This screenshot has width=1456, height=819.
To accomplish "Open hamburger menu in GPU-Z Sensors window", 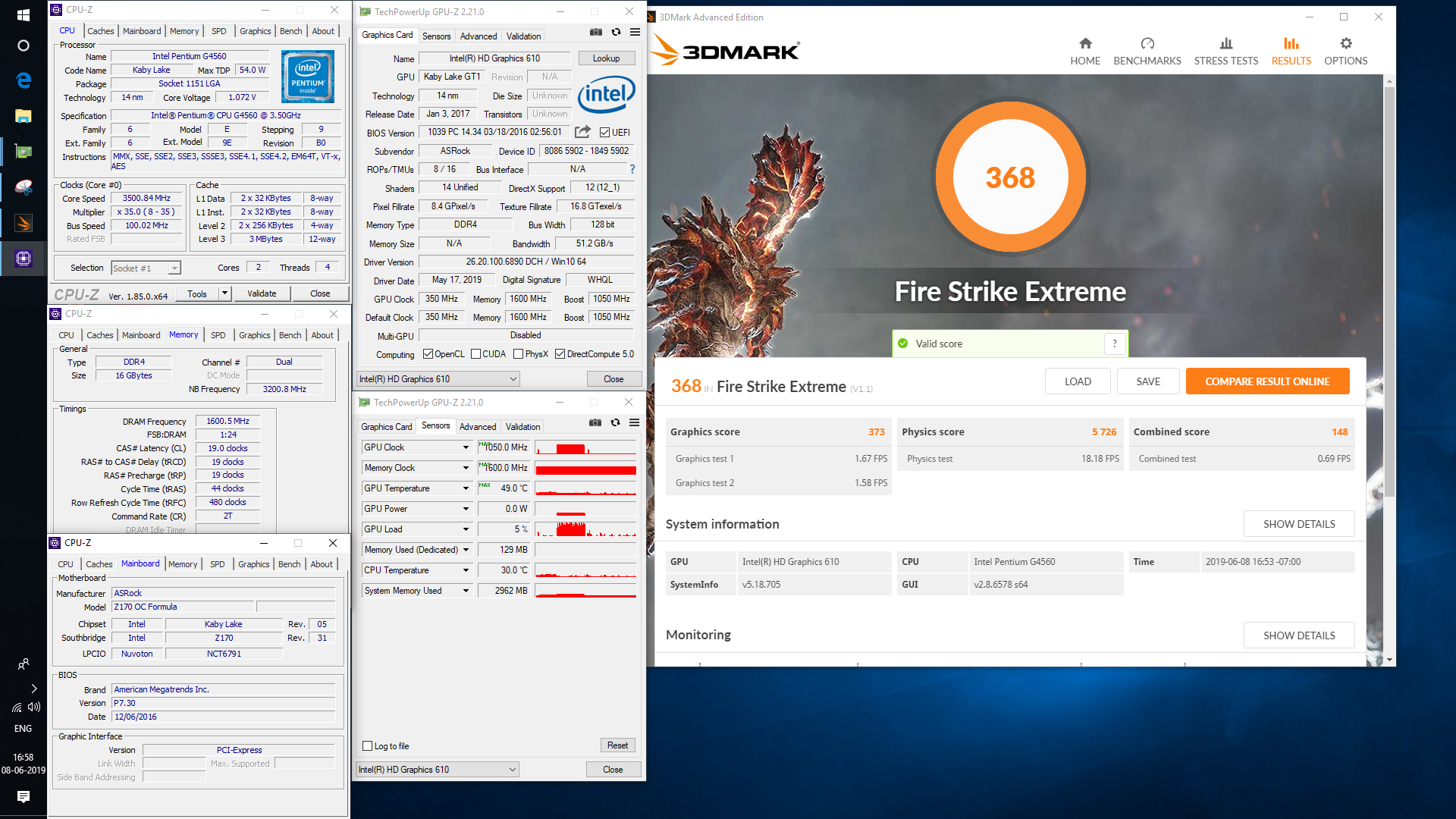I will tap(635, 423).
